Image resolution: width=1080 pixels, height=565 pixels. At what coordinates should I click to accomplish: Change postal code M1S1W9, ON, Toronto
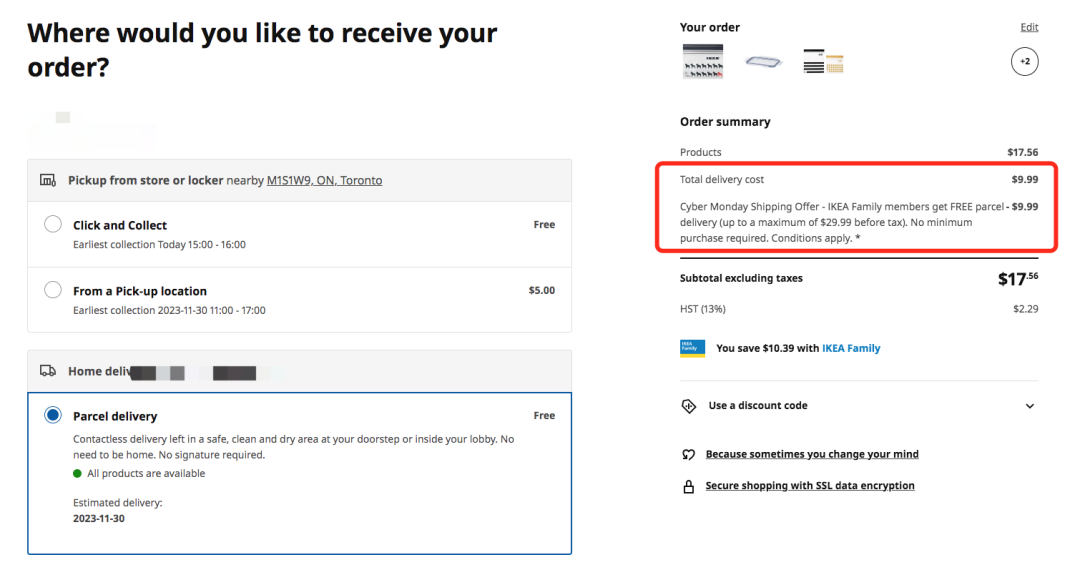(x=324, y=181)
